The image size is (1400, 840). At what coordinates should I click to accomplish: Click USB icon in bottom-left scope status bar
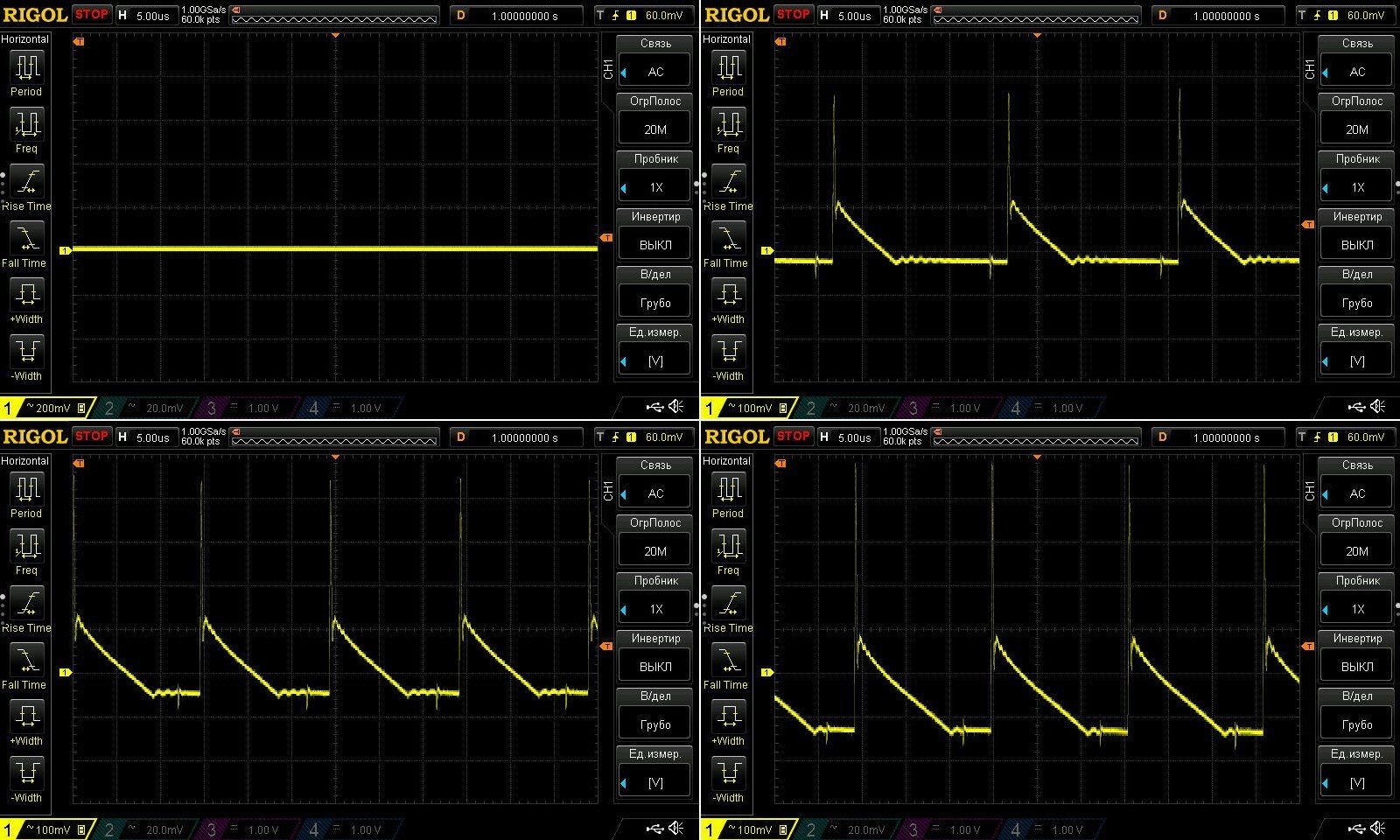[x=654, y=829]
